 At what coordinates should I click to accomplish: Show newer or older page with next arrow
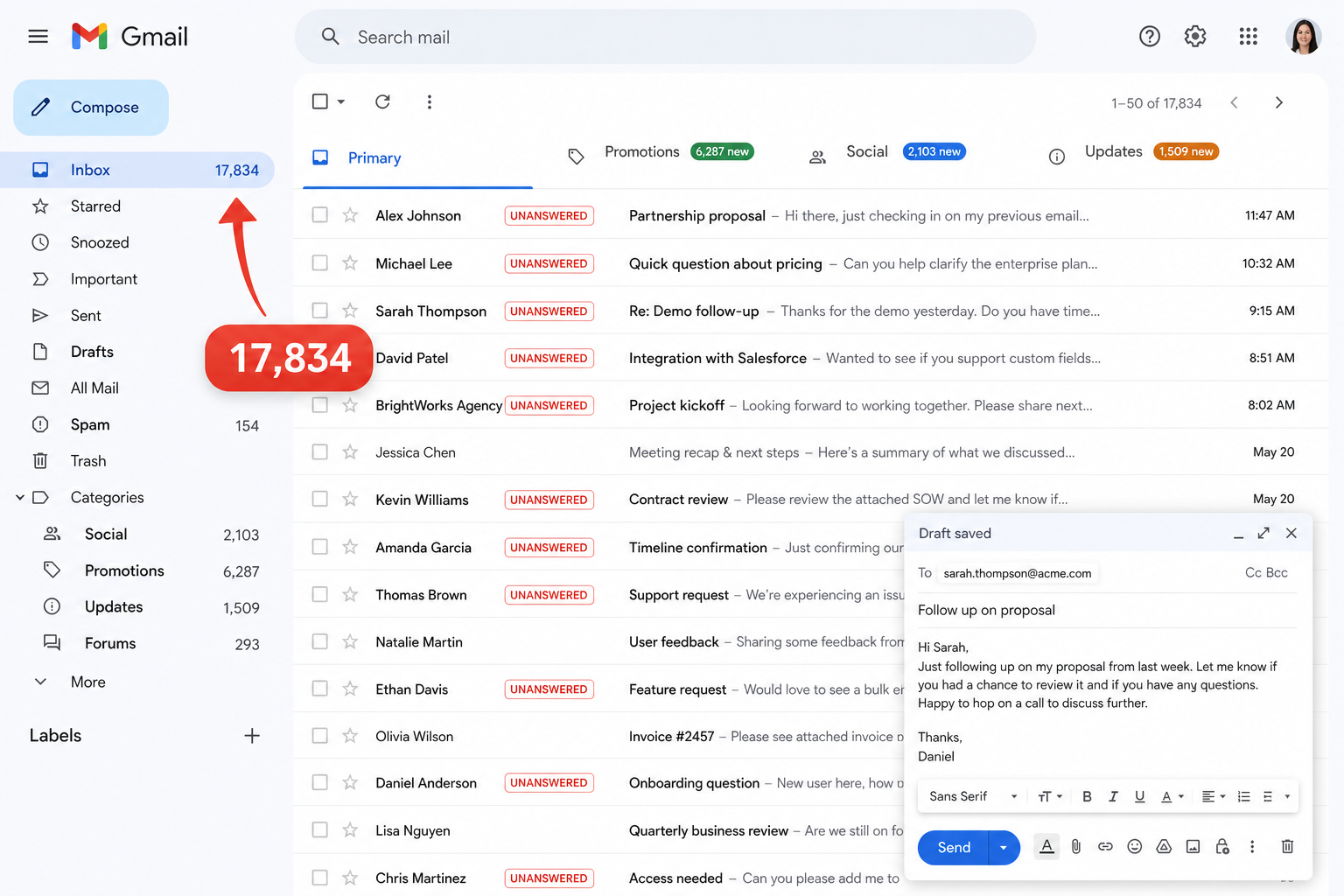[1279, 102]
